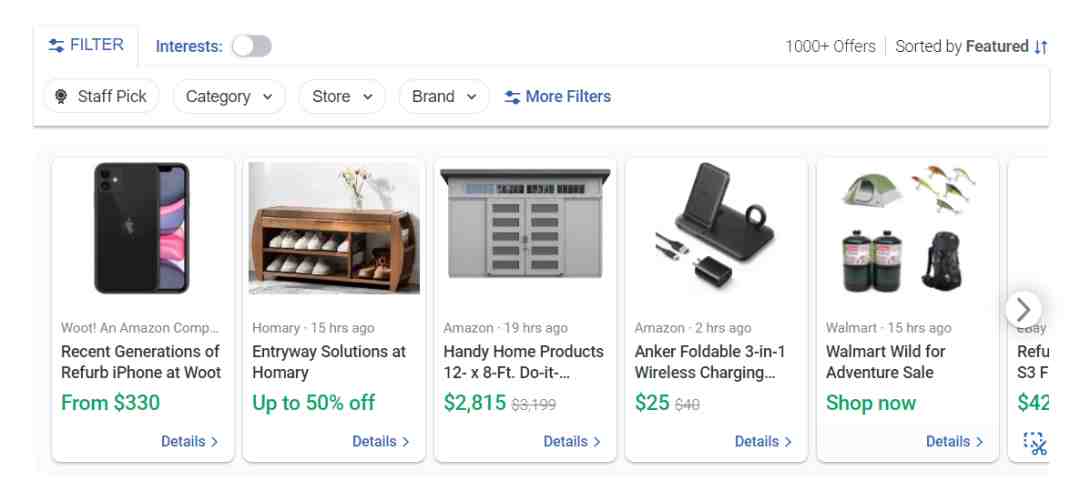Image resolution: width=1080 pixels, height=482 pixels.
Task: Expand the Brand dropdown
Action: coord(444,96)
